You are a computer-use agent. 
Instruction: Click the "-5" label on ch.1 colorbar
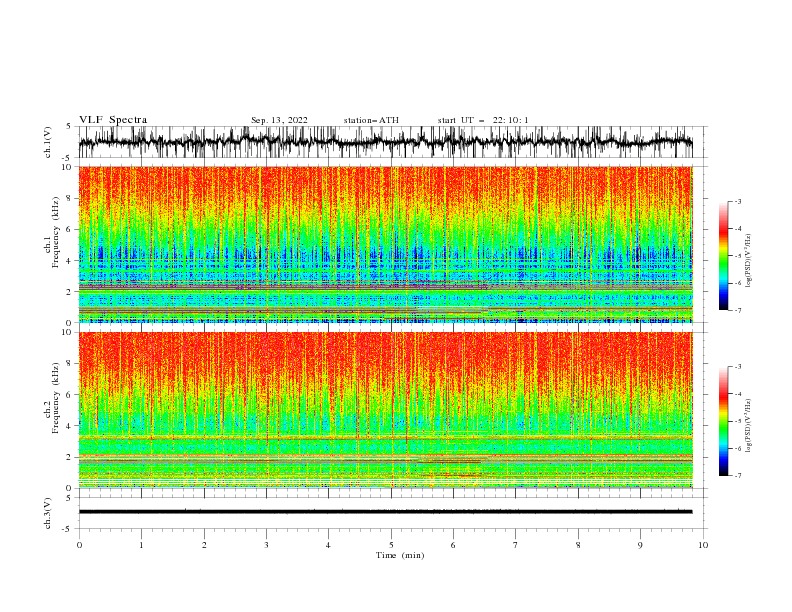click(738, 256)
